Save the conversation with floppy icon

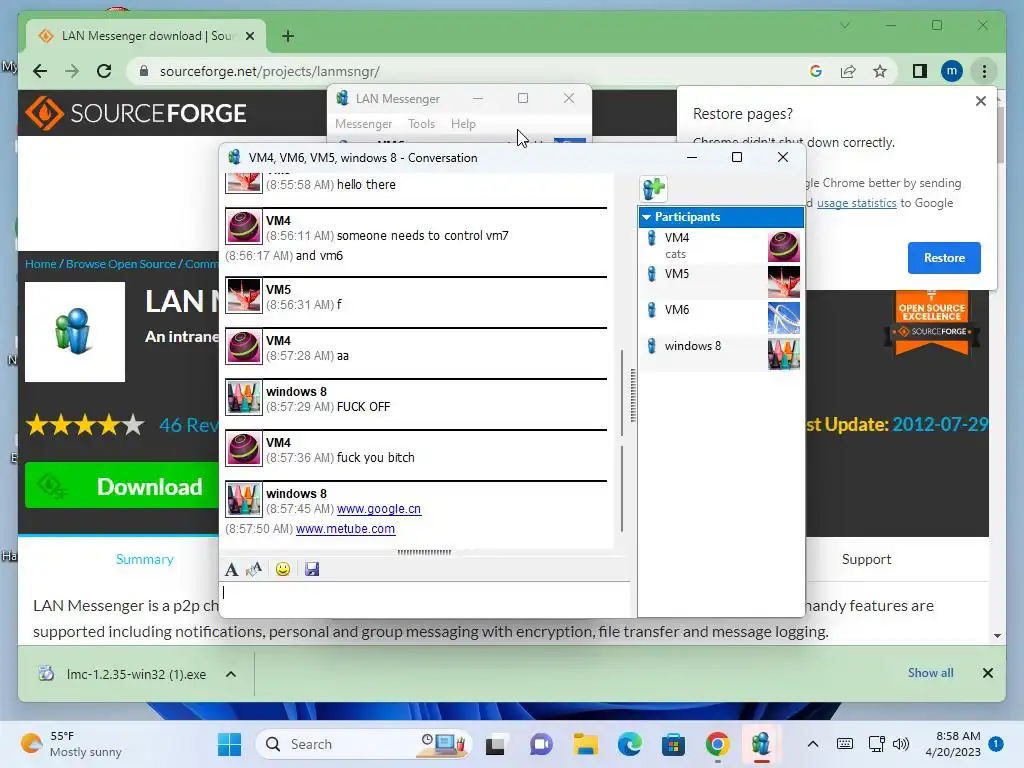(x=312, y=569)
